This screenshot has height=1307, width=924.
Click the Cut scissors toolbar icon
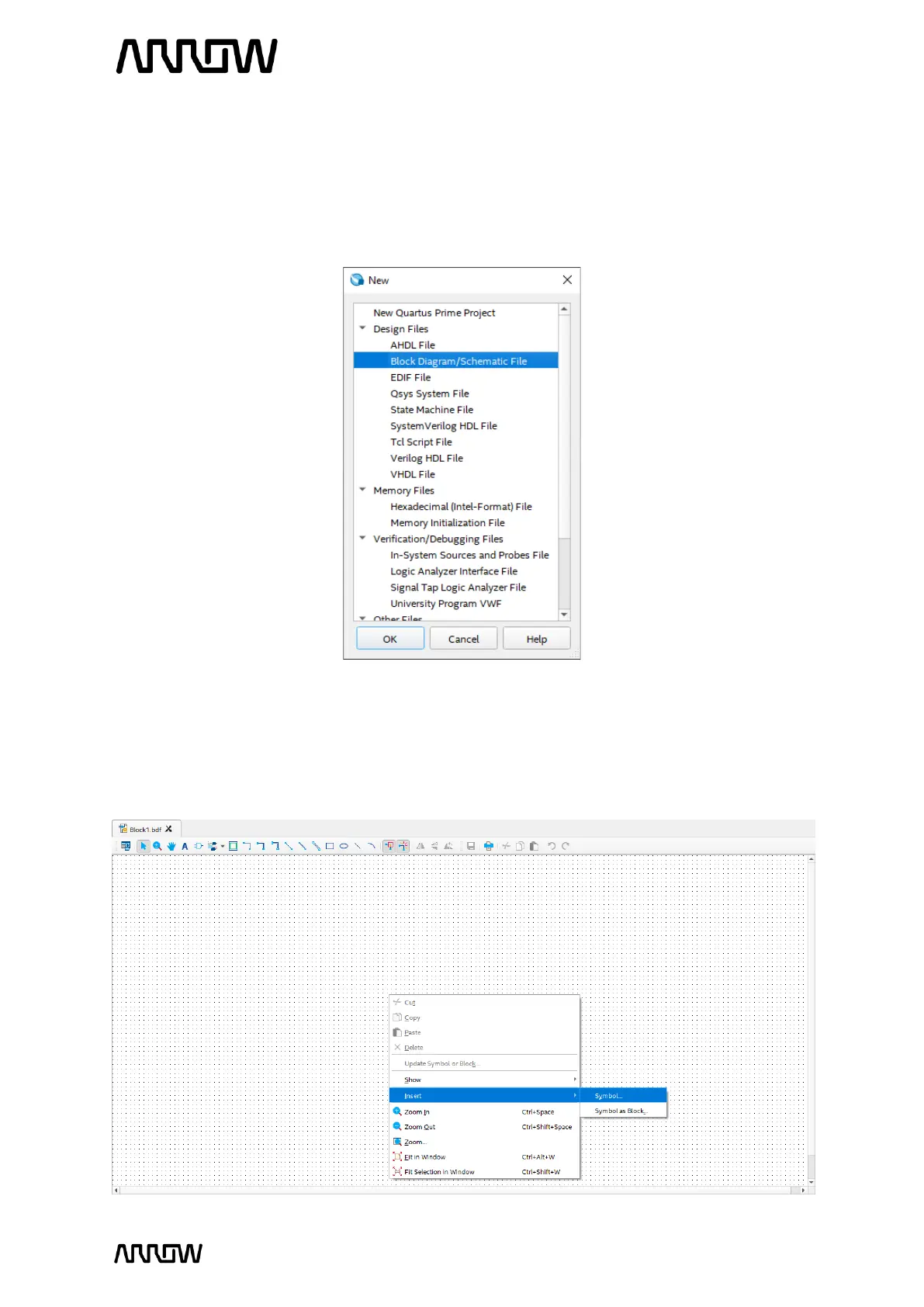pos(506,846)
